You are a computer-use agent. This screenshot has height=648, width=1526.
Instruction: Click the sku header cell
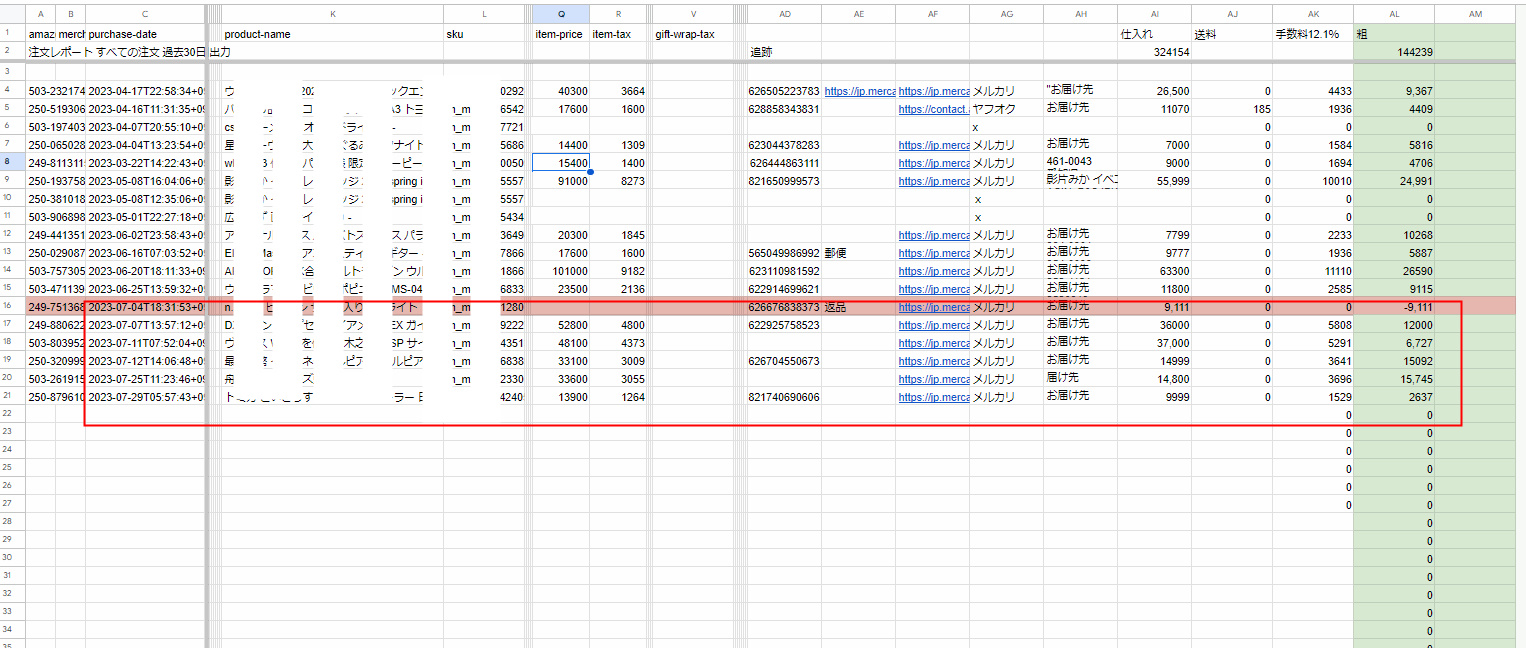point(484,34)
